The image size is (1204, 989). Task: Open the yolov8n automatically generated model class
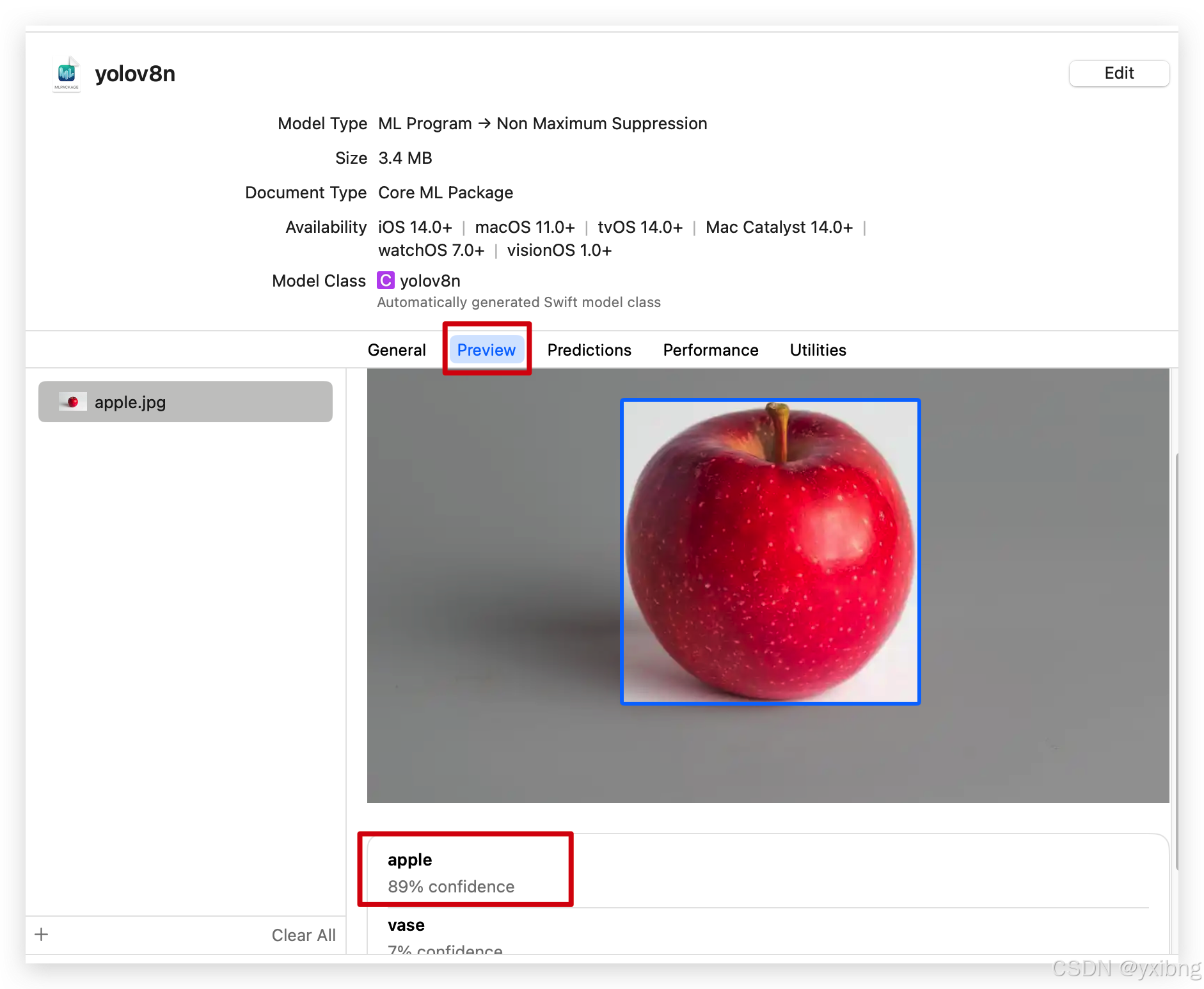(429, 280)
